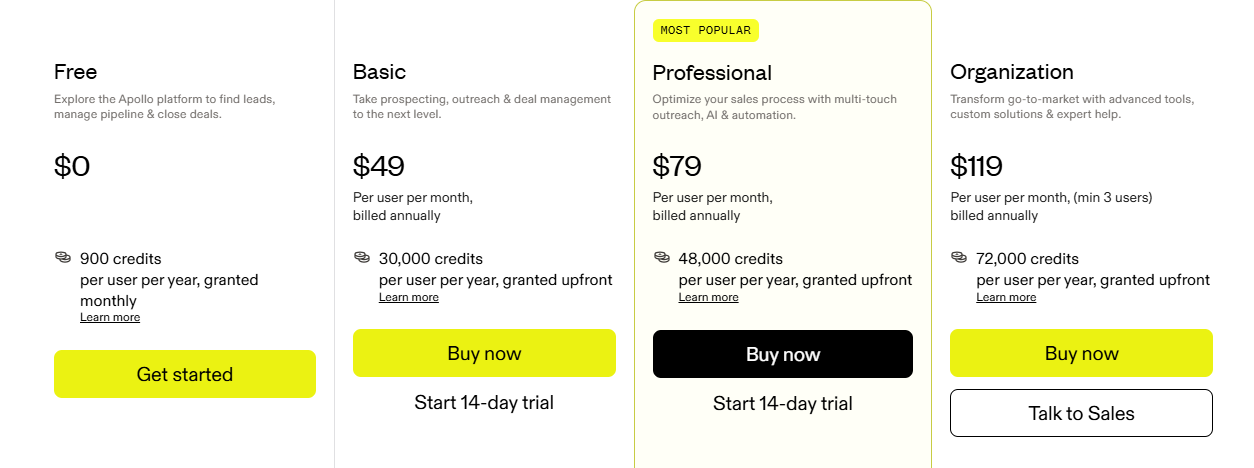This screenshot has height=468, width=1254.
Task: Click the Organization plan credits coin icon
Action: 959,258
